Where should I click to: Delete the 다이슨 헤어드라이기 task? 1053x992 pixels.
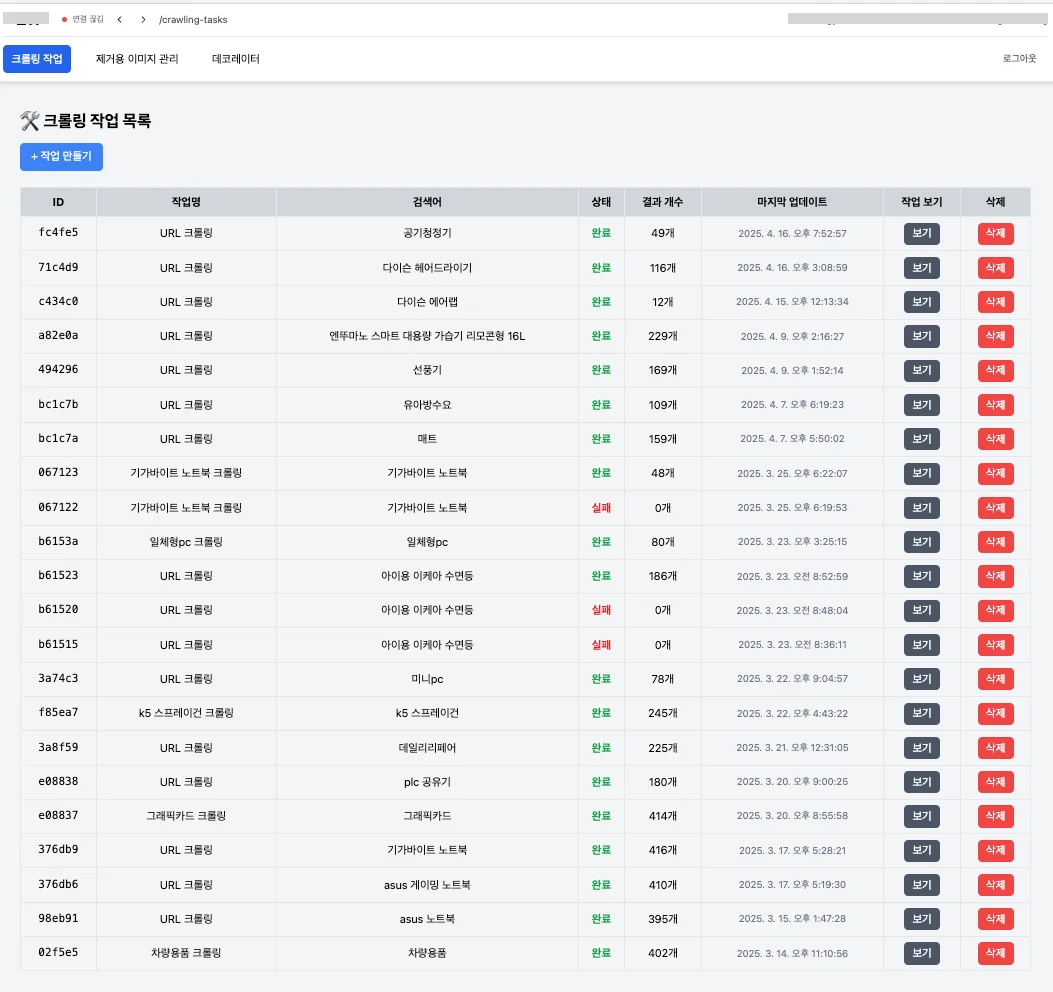pyautogui.click(x=995, y=268)
